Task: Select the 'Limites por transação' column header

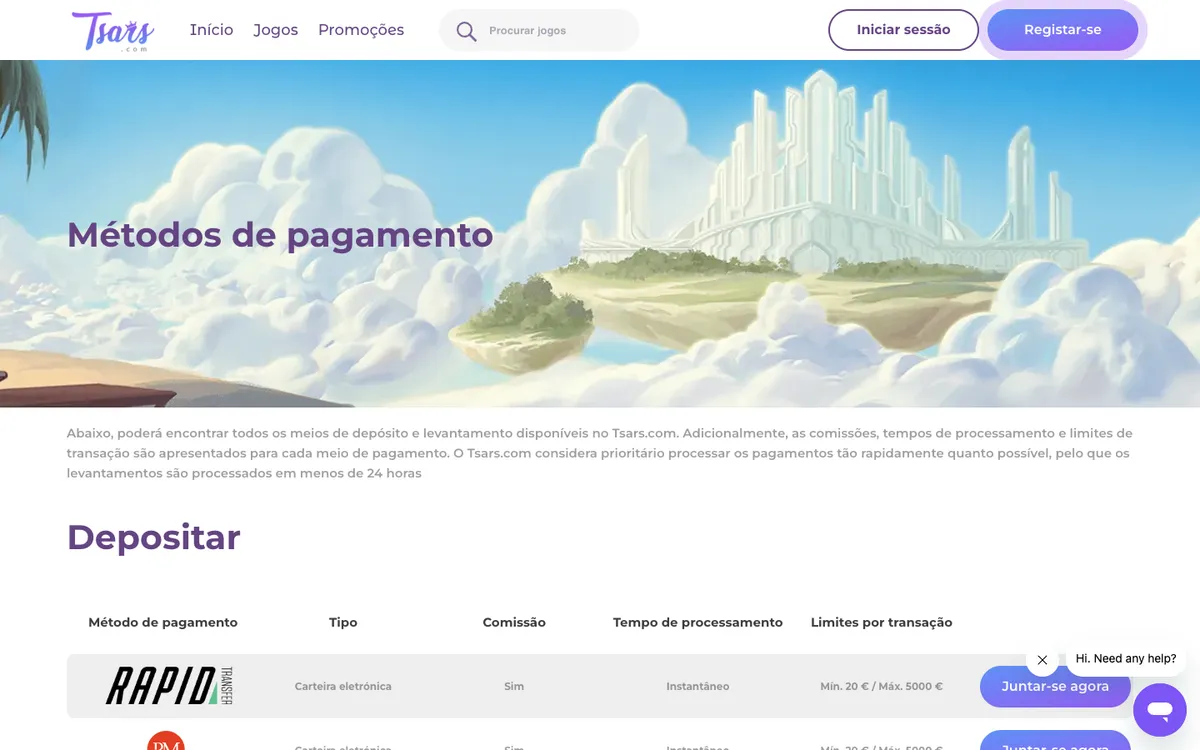Action: 881,622
